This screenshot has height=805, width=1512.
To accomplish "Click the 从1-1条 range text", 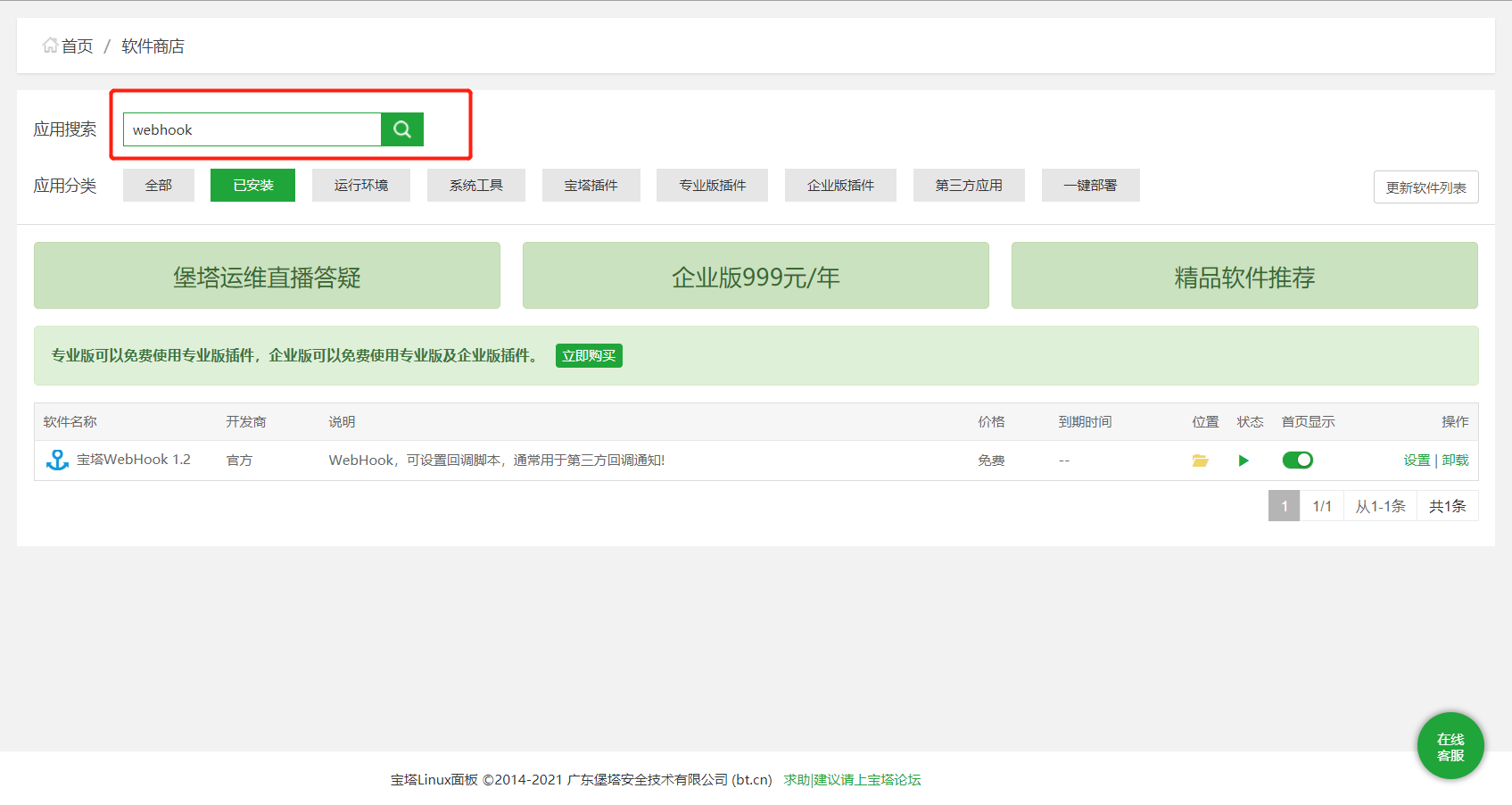I will coord(1380,506).
